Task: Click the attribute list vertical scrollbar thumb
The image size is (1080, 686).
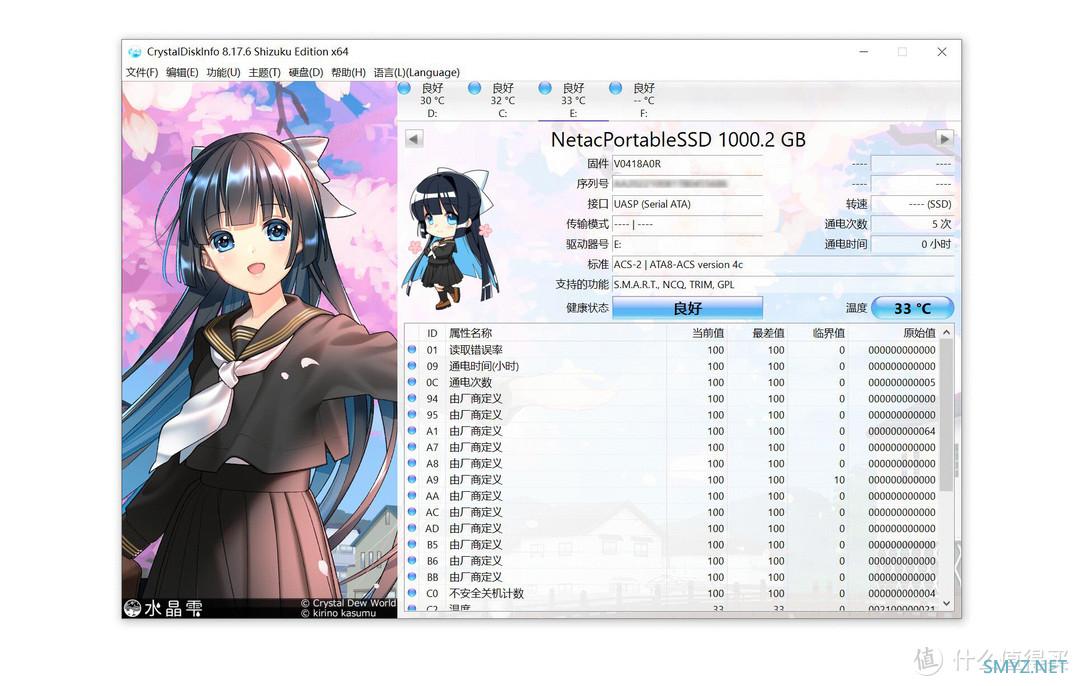Action: click(947, 415)
